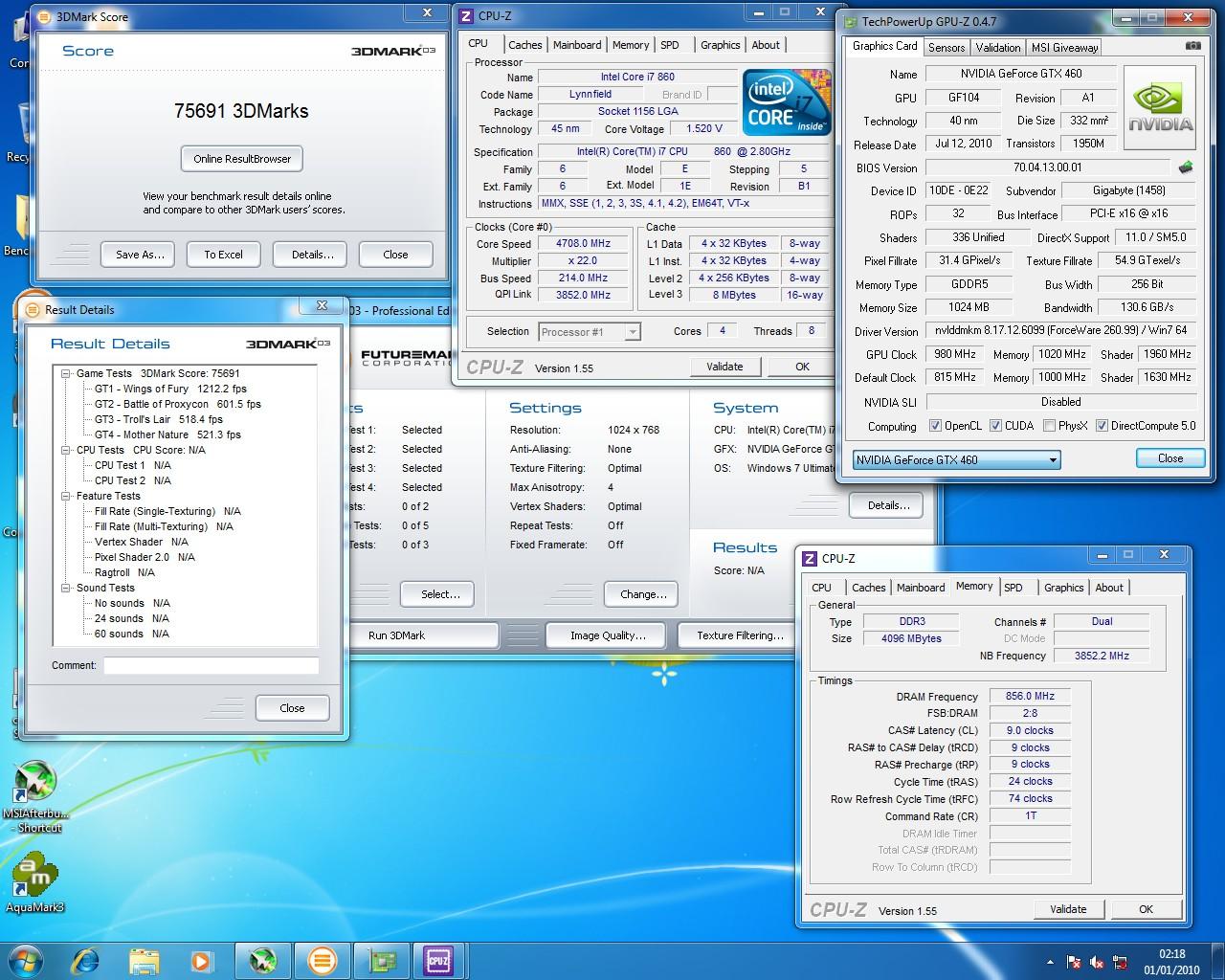Open the Windows Start orb

pos(24,959)
